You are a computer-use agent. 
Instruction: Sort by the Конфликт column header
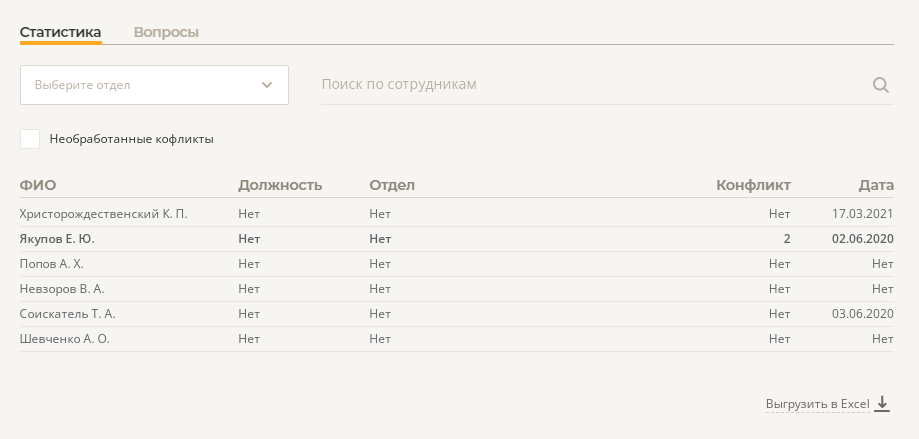753,185
